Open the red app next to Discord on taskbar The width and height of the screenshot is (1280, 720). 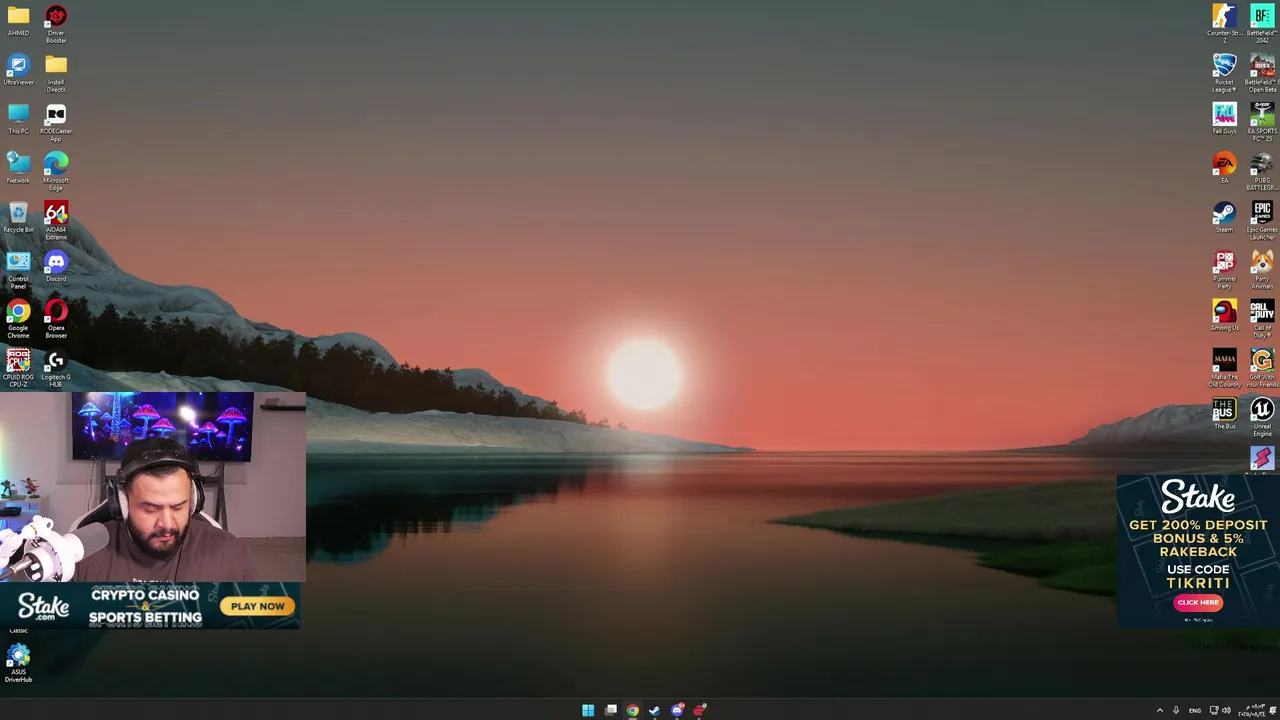tap(700, 710)
